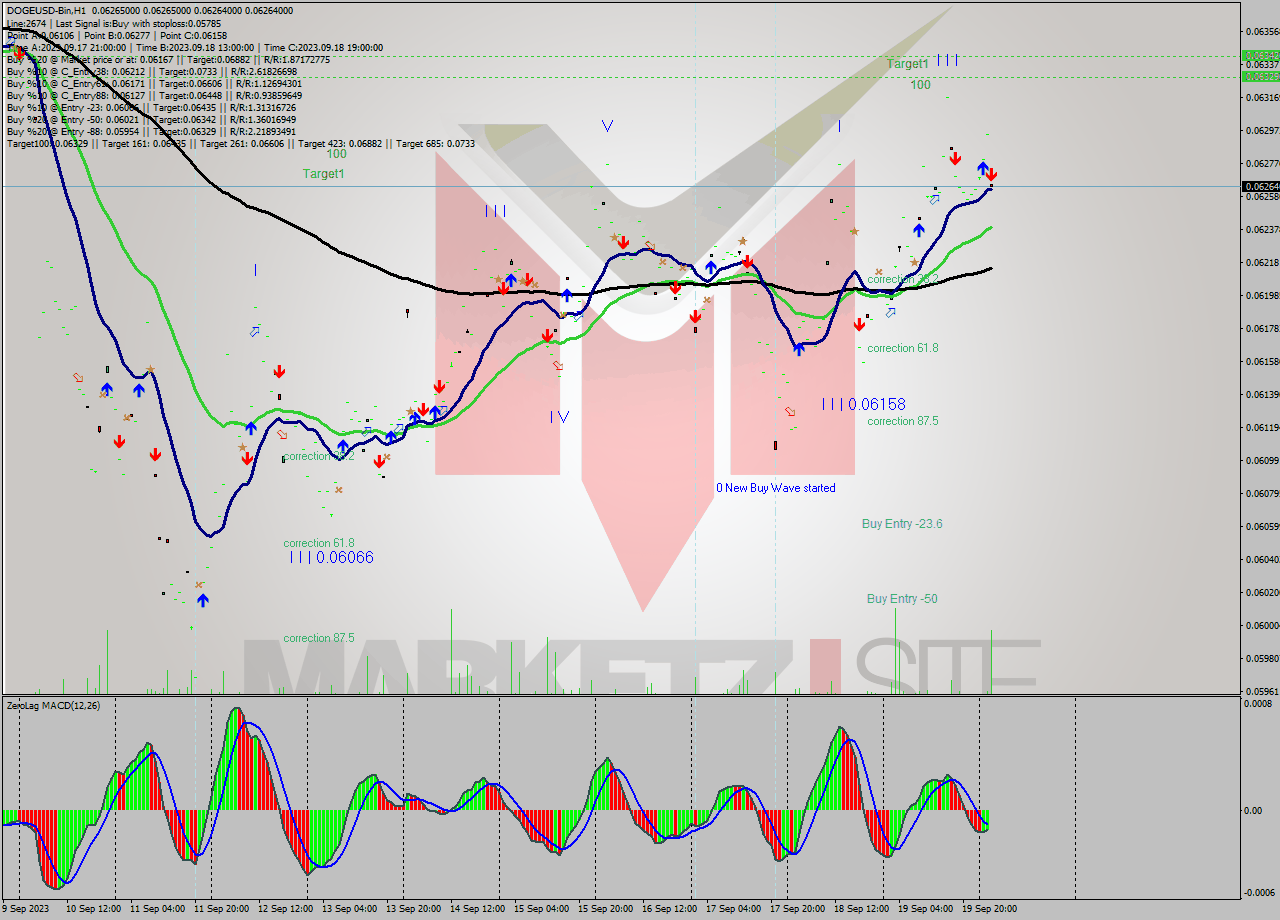The height and width of the screenshot is (920, 1280).
Task: Select the Target100 / Target 161 summary line
Action: click(x=240, y=143)
